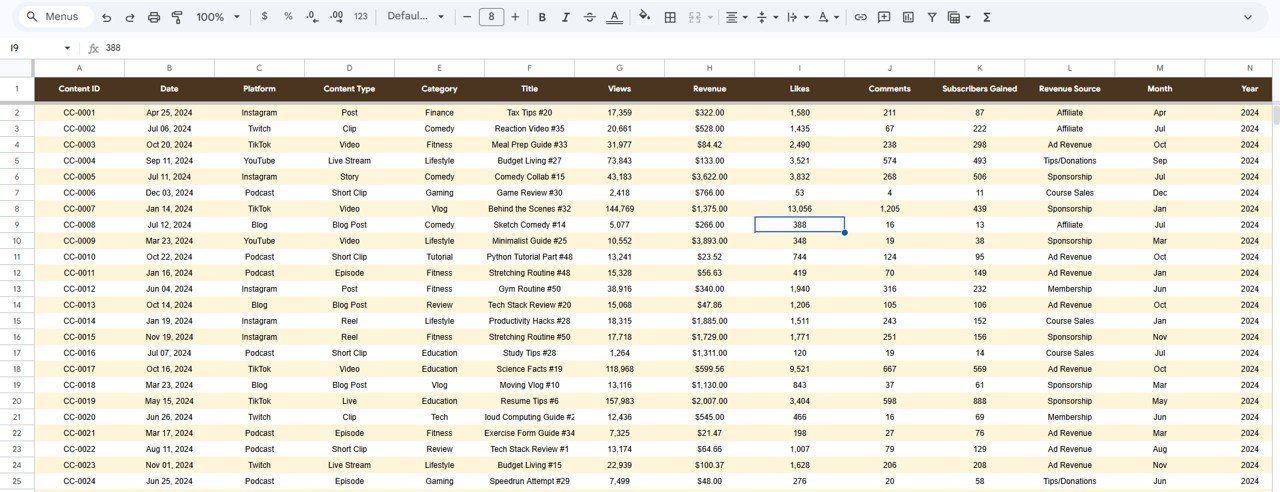Open the 100% zoom dropdown

[218, 17]
